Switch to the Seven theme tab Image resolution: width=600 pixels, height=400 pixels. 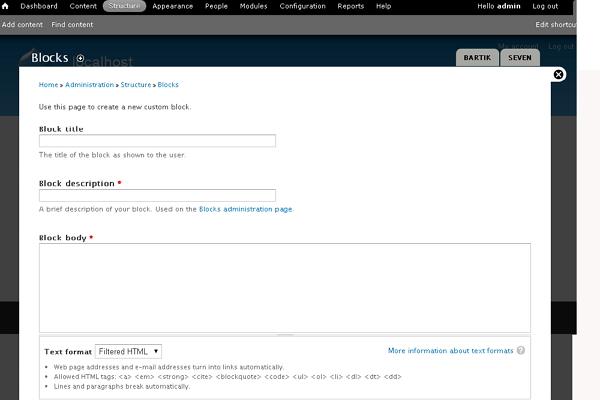pos(520,58)
